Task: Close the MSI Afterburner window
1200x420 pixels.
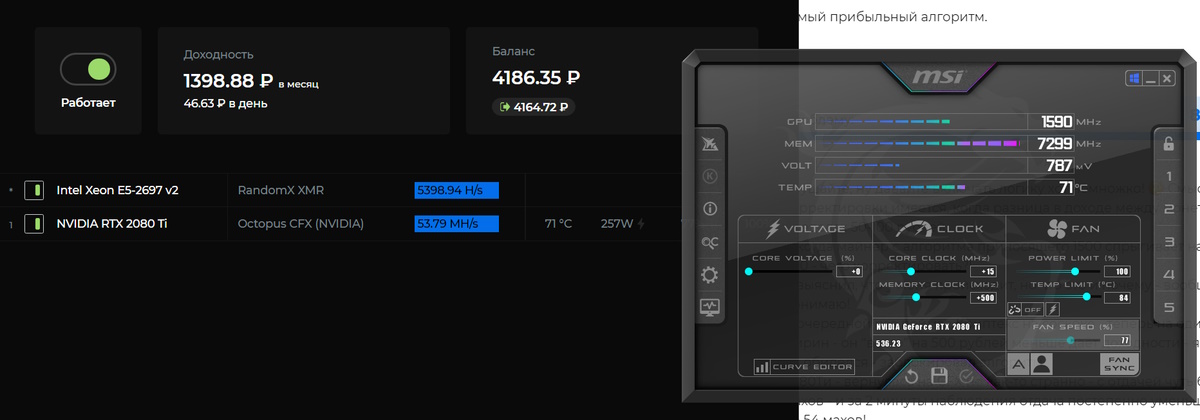Action: click(1168, 78)
